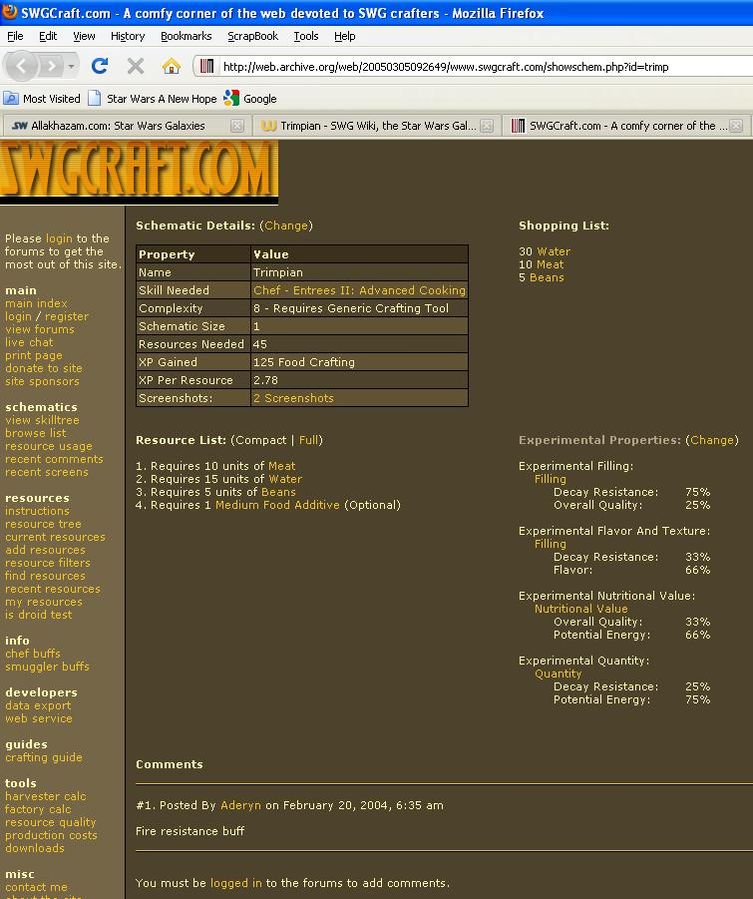Switch resource list to Full view
753x899 pixels.
309,440
